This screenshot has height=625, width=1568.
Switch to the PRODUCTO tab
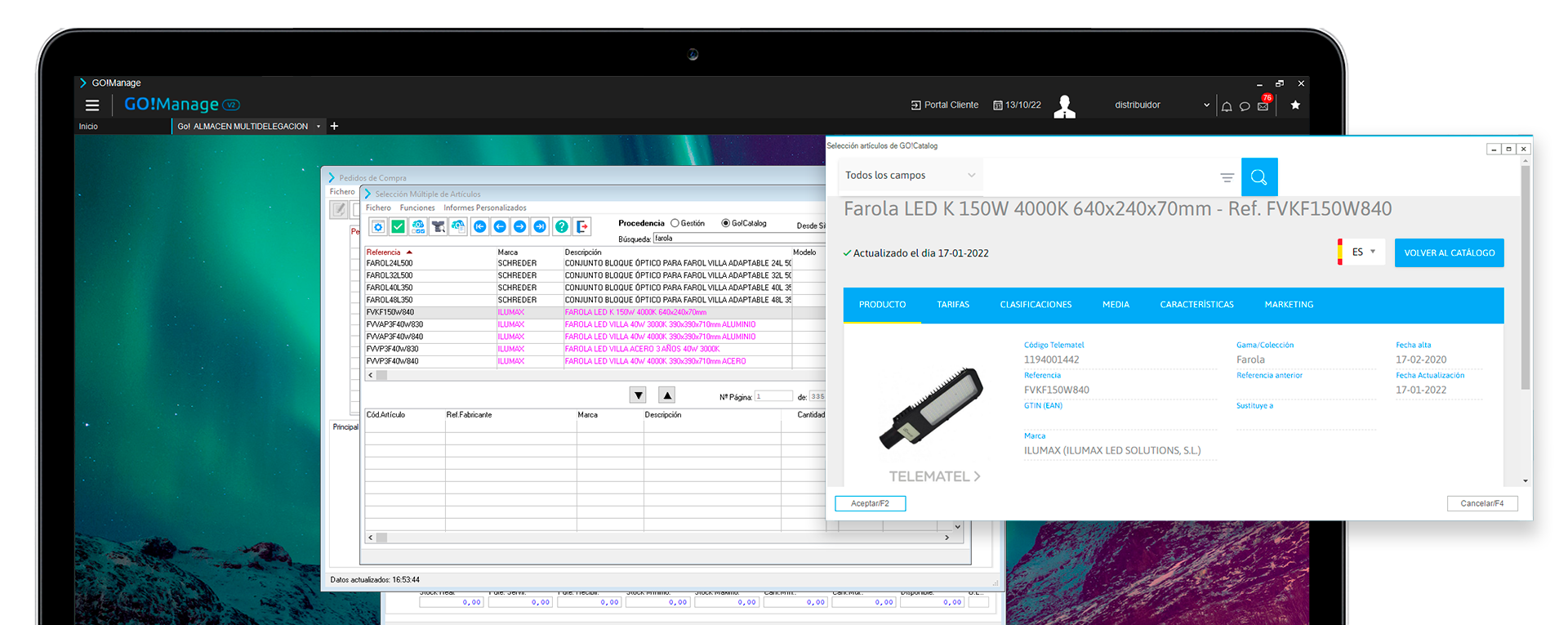[x=882, y=305]
